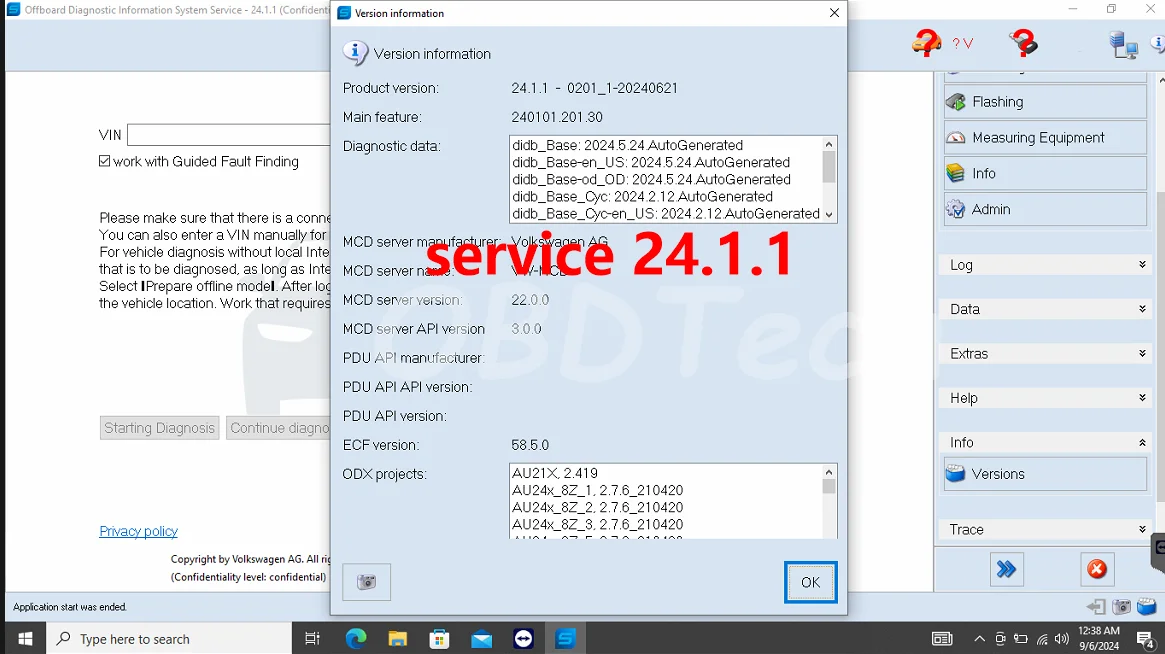Select Measuring Equipment mode
Image resolution: width=1165 pixels, height=654 pixels.
(x=1045, y=137)
